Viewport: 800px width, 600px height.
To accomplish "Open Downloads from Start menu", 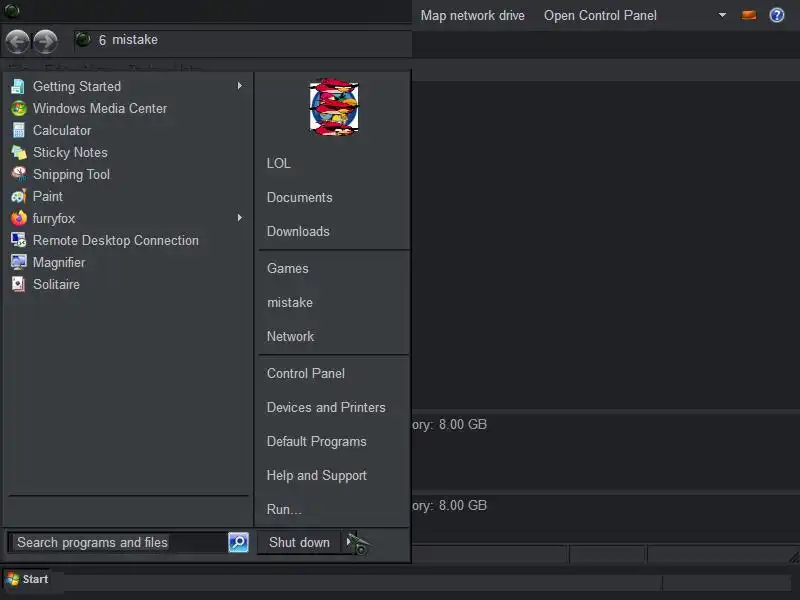I will coord(298,232).
